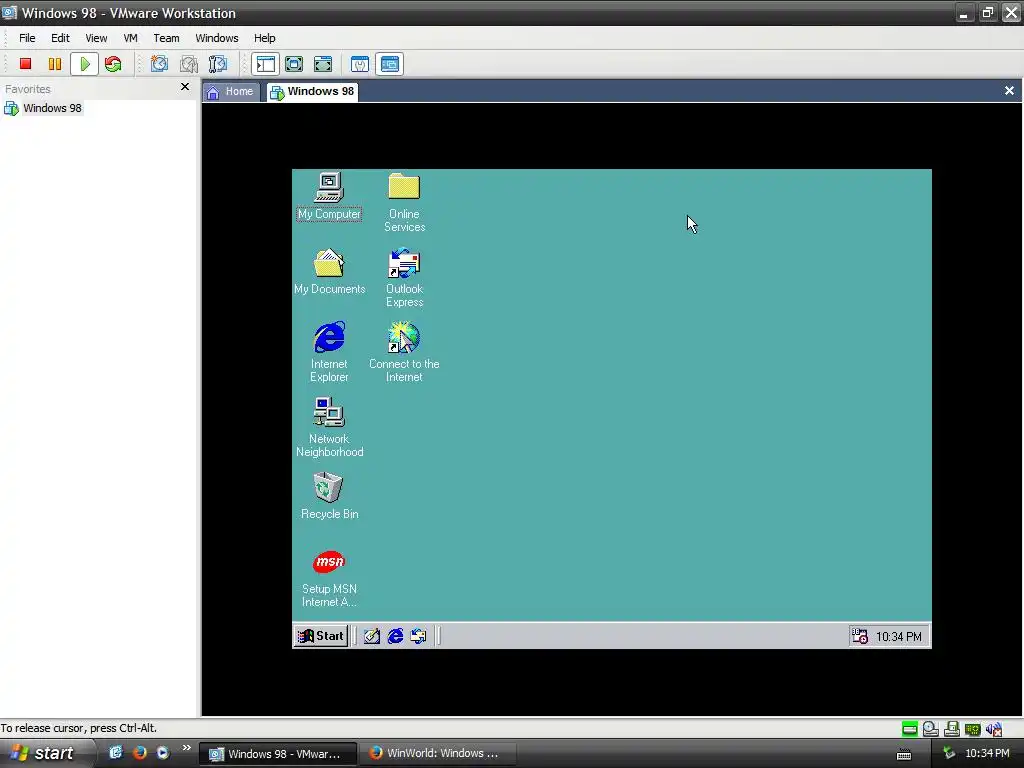Select Windows 98 in Favorites list
This screenshot has height=768, width=1024.
click(44, 108)
